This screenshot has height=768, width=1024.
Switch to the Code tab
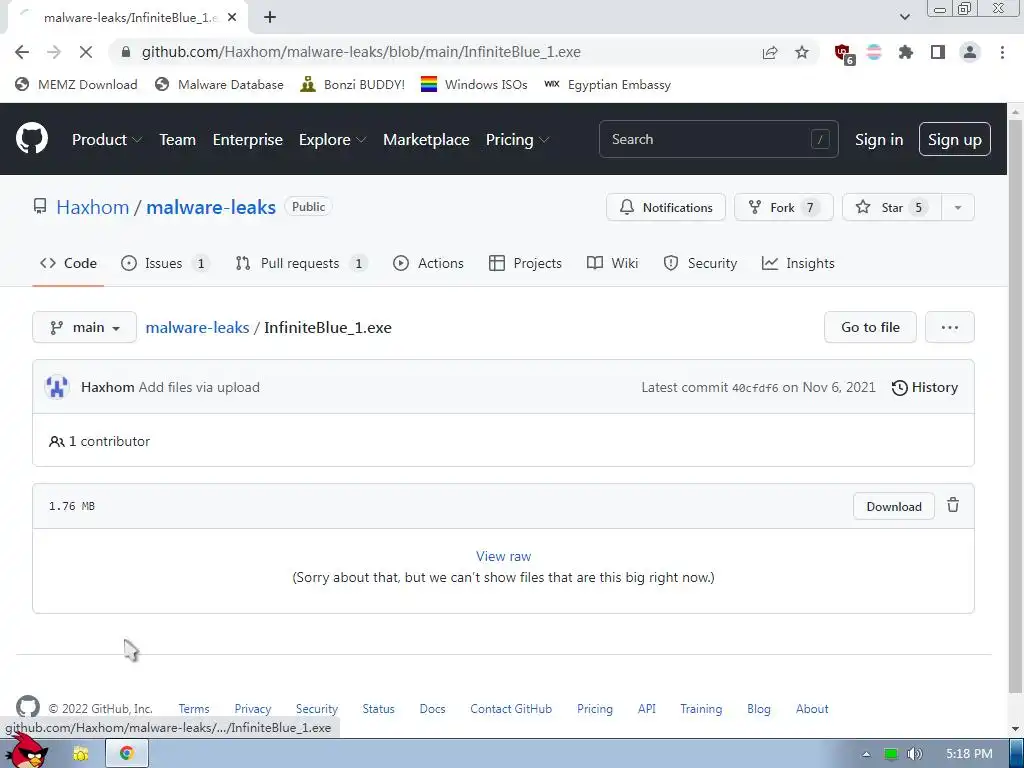(68, 263)
